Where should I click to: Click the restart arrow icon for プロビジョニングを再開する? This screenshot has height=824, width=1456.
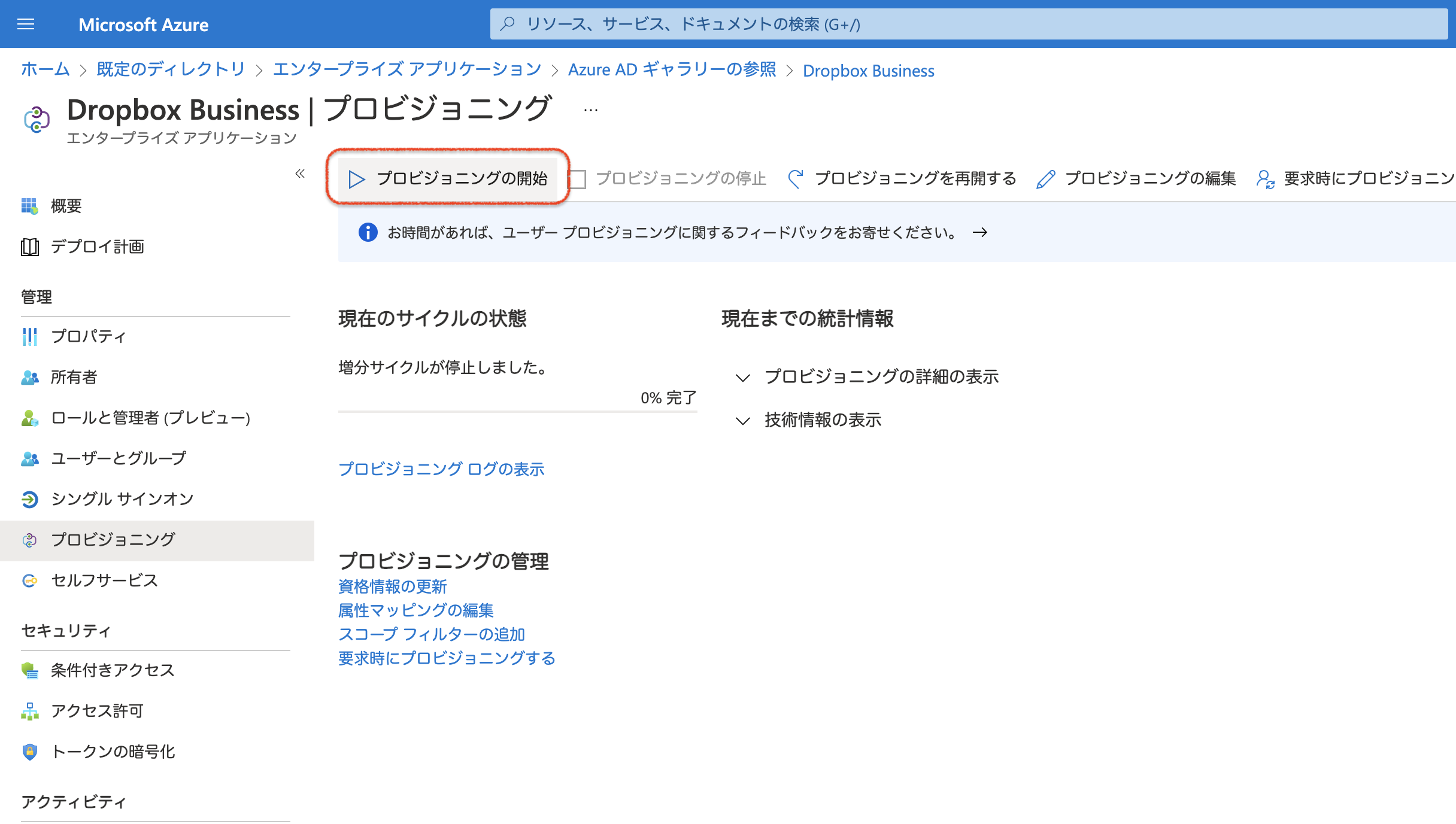click(796, 179)
